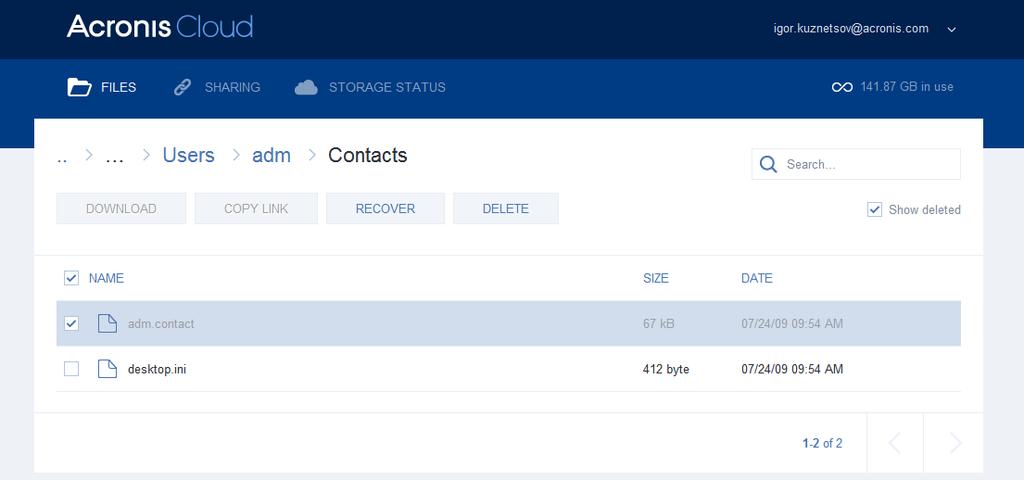Screen dimensions: 1024x480
Task: Click the desktop.ini date 07/24/09 09:54 AM
Action: pyautogui.click(x=792, y=370)
